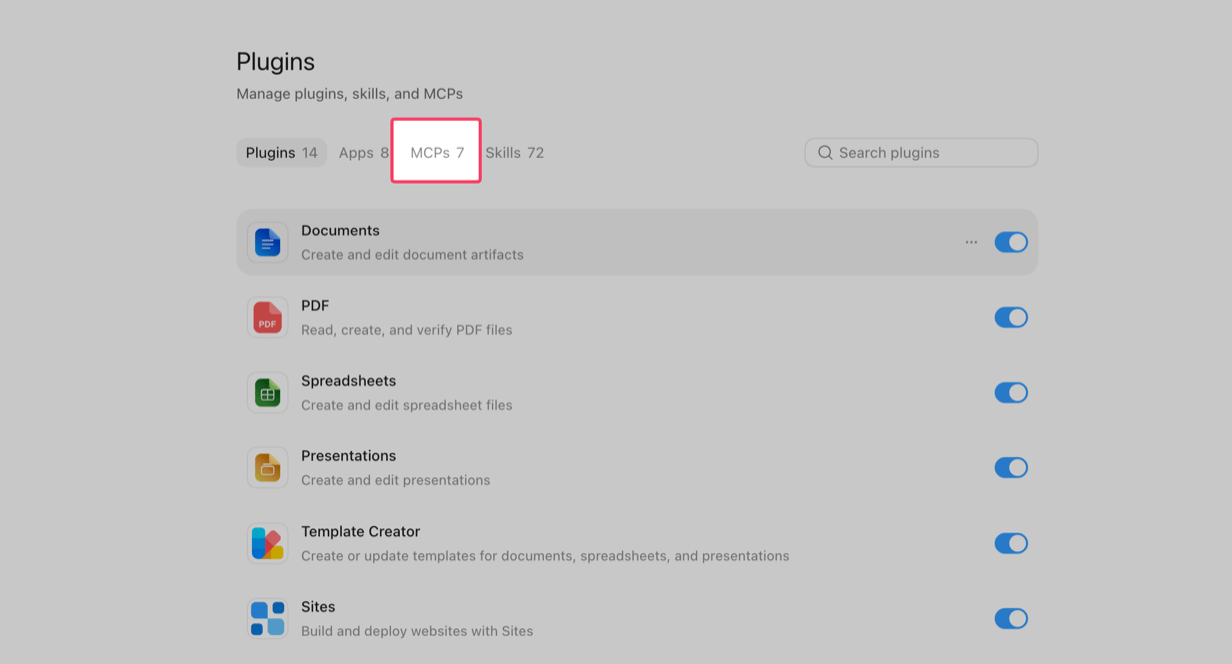Open the Documents row more options menu
This screenshot has height=664, width=1232.
(x=971, y=242)
